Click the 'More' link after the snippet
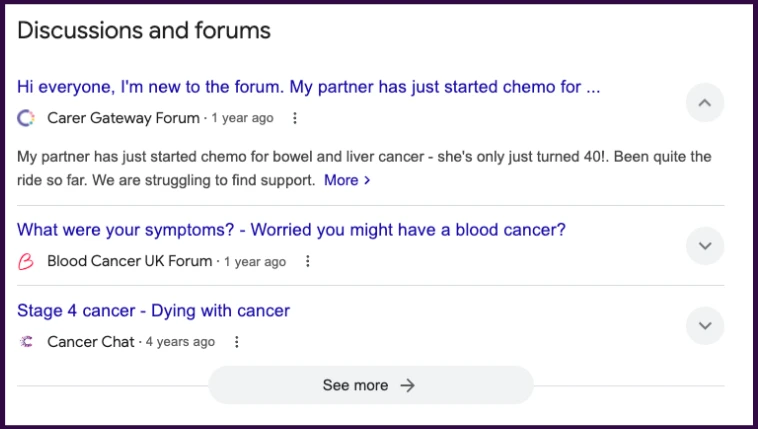Viewport: 758px width, 429px height. [x=347, y=180]
